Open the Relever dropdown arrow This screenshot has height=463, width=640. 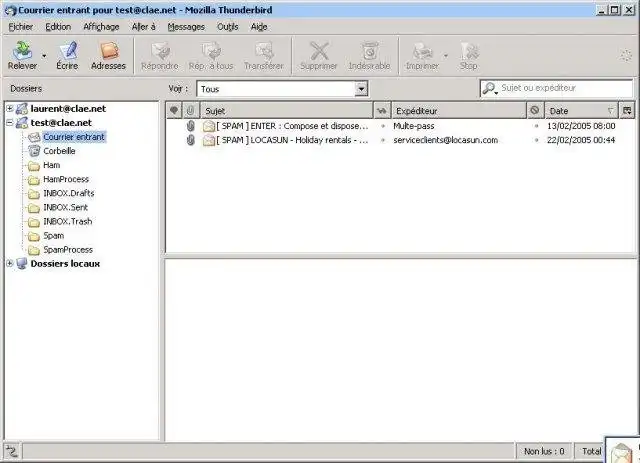[44, 56]
